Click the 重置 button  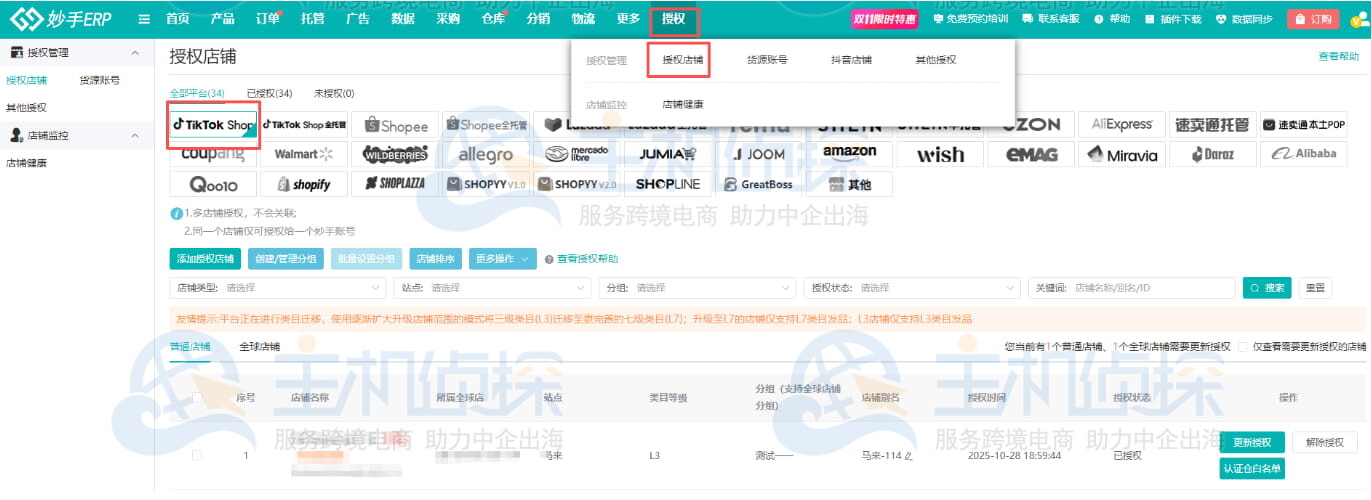click(1316, 288)
